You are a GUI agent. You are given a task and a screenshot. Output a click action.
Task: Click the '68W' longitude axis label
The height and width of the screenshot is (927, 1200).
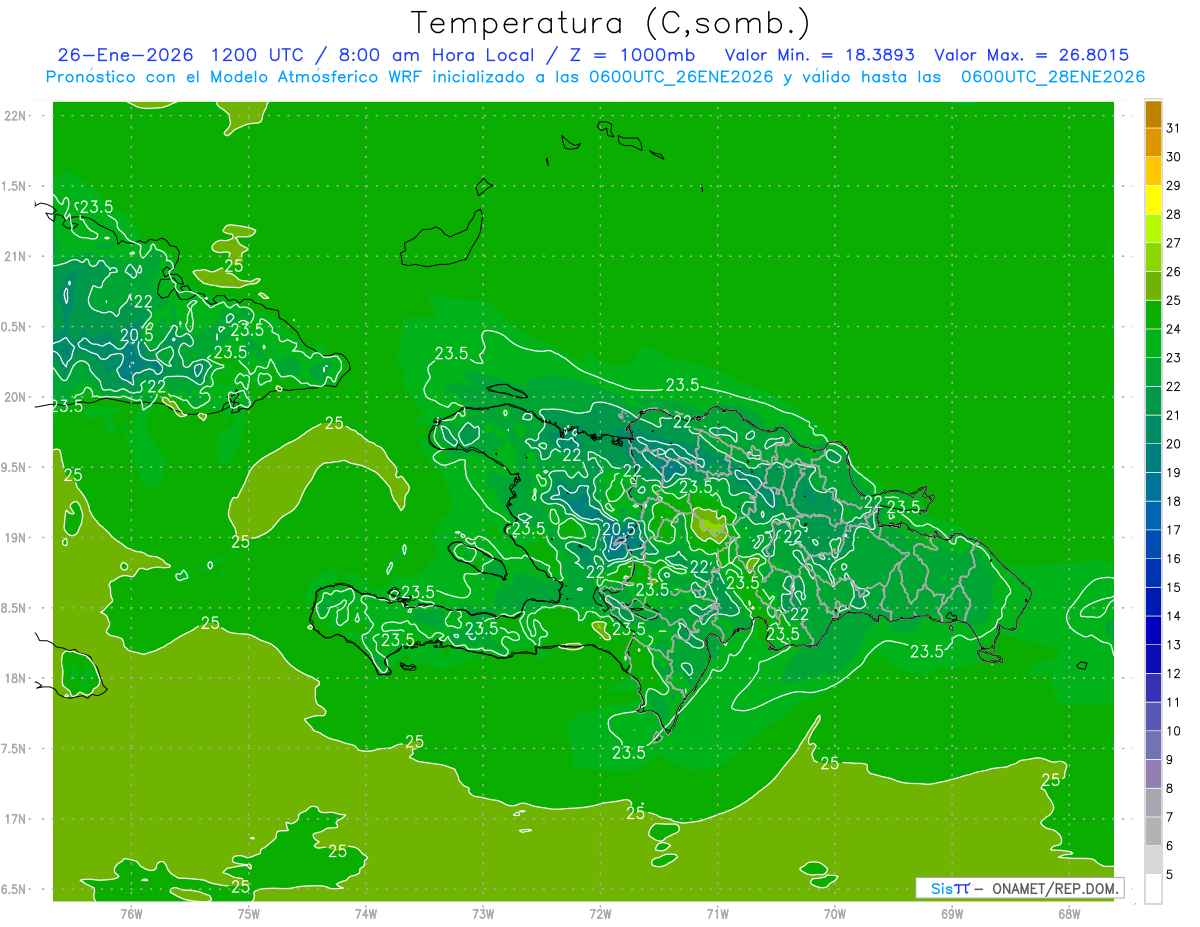(1069, 915)
